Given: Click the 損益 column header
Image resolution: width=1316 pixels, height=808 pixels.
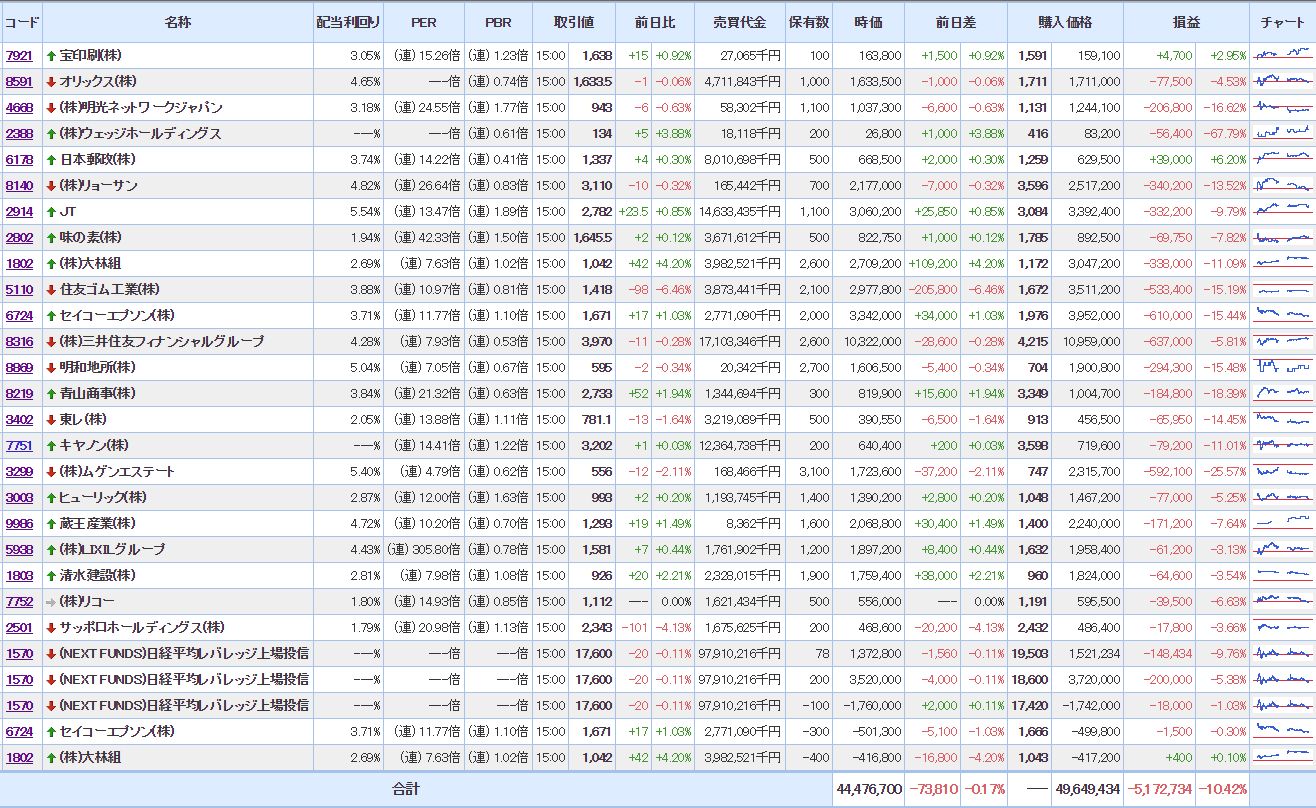Looking at the screenshot, I should click(1186, 22).
